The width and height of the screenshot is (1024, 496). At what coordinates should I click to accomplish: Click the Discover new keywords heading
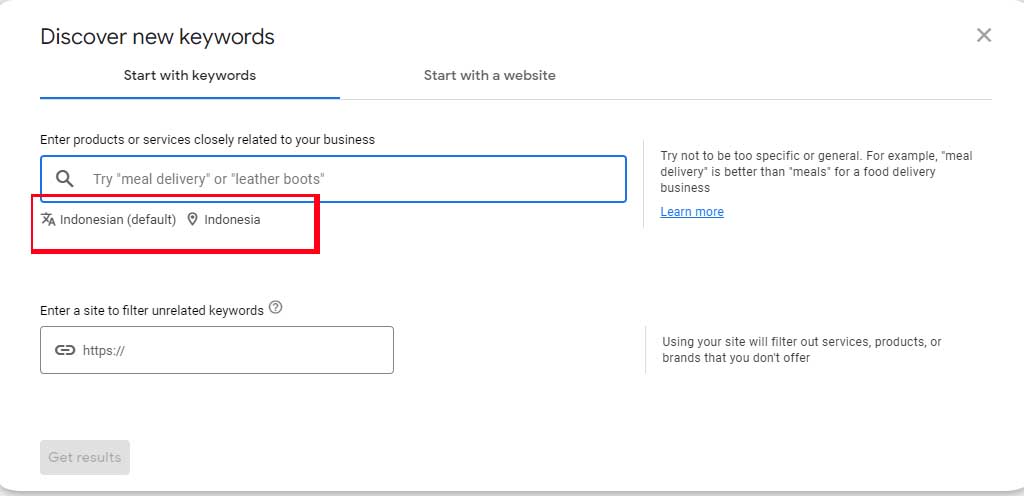pos(157,37)
